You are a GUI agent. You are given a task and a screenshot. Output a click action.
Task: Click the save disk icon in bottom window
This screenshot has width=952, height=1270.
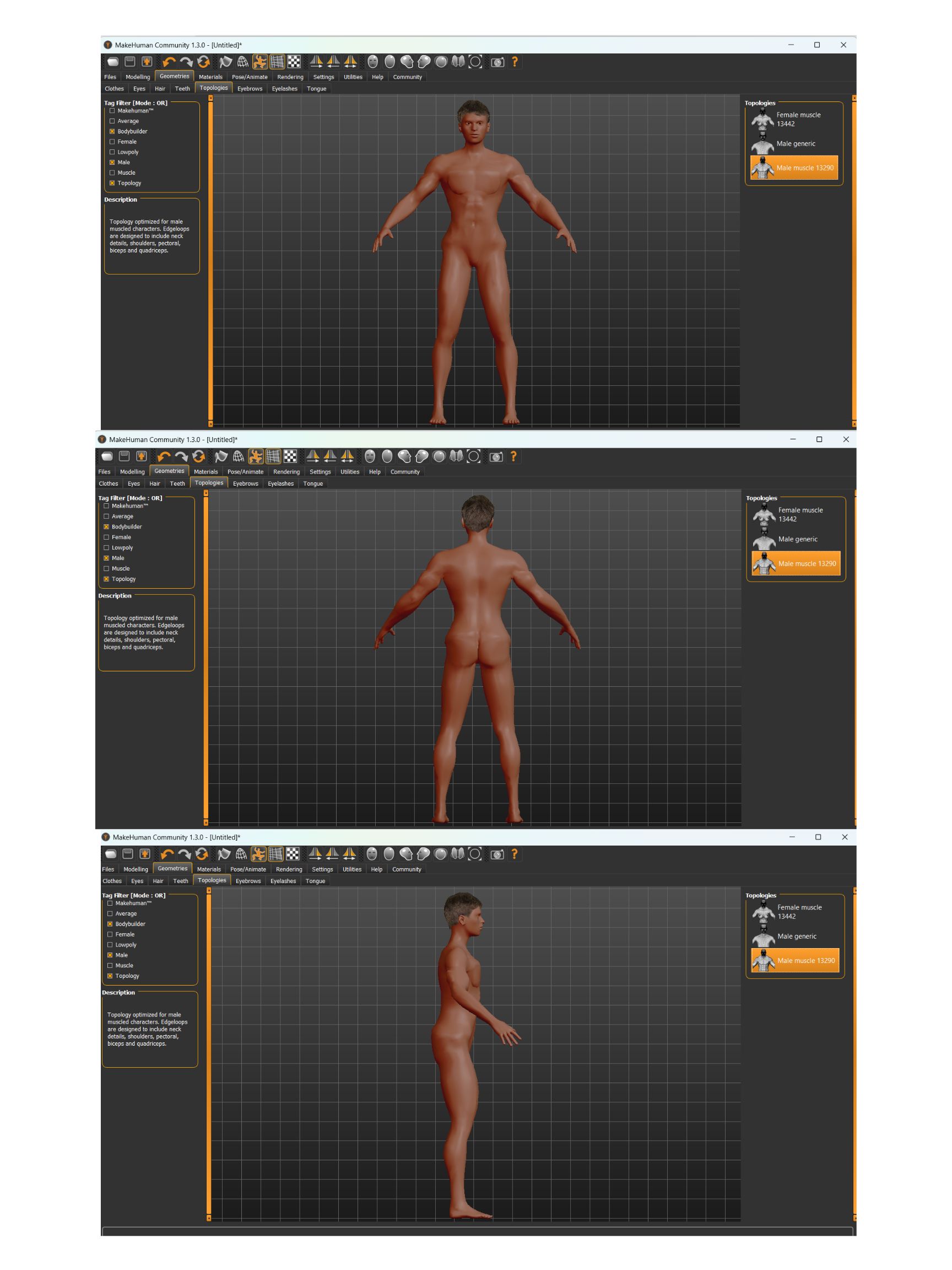[128, 854]
